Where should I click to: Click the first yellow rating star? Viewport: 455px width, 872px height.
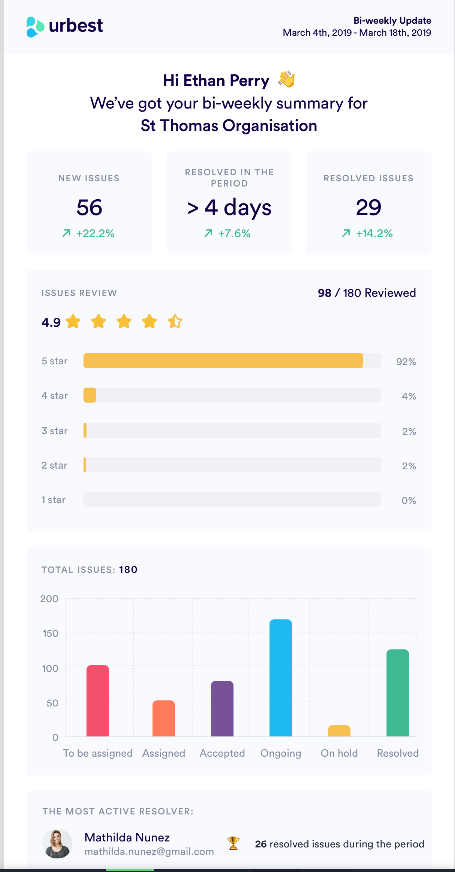73,321
